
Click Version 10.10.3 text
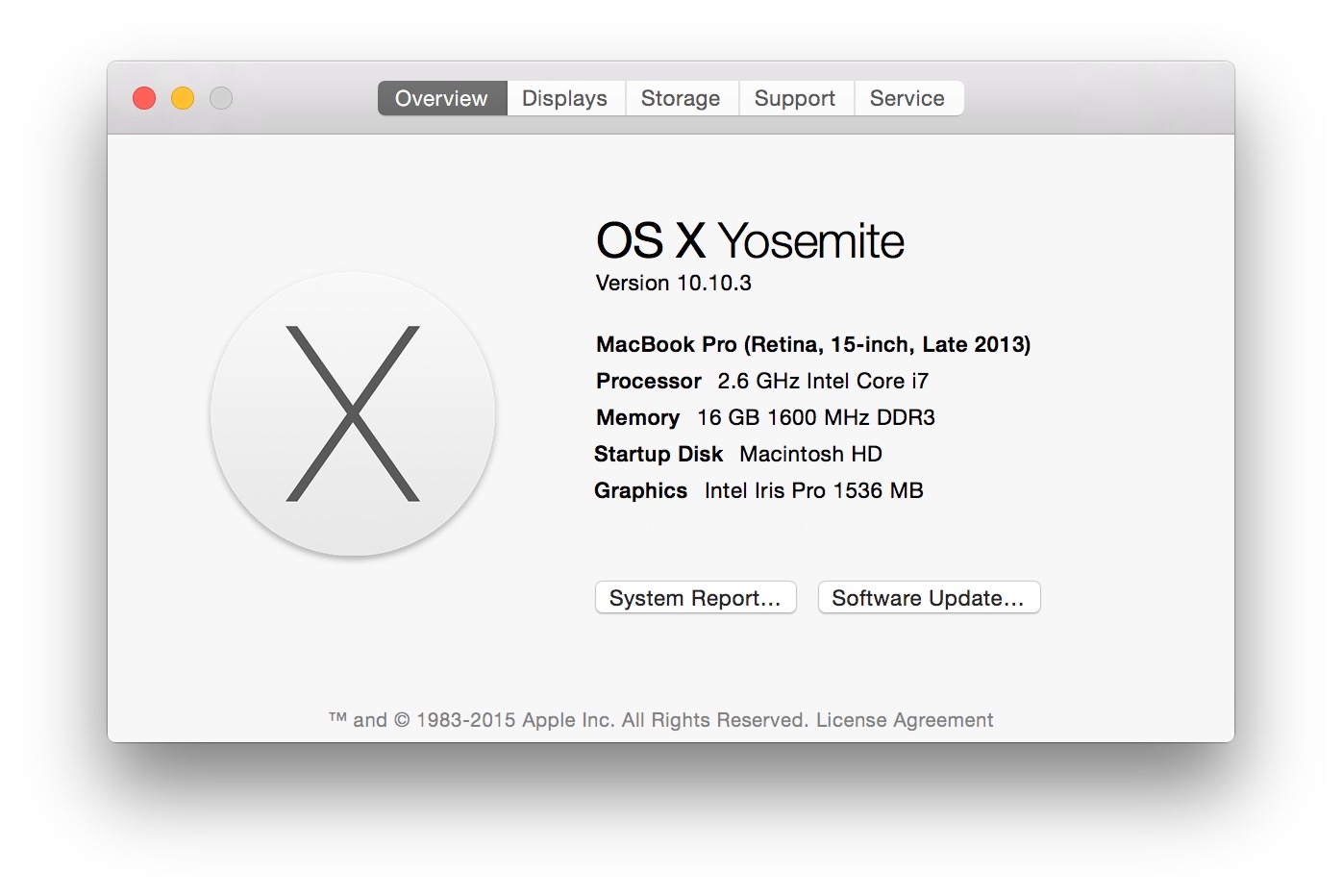[674, 283]
